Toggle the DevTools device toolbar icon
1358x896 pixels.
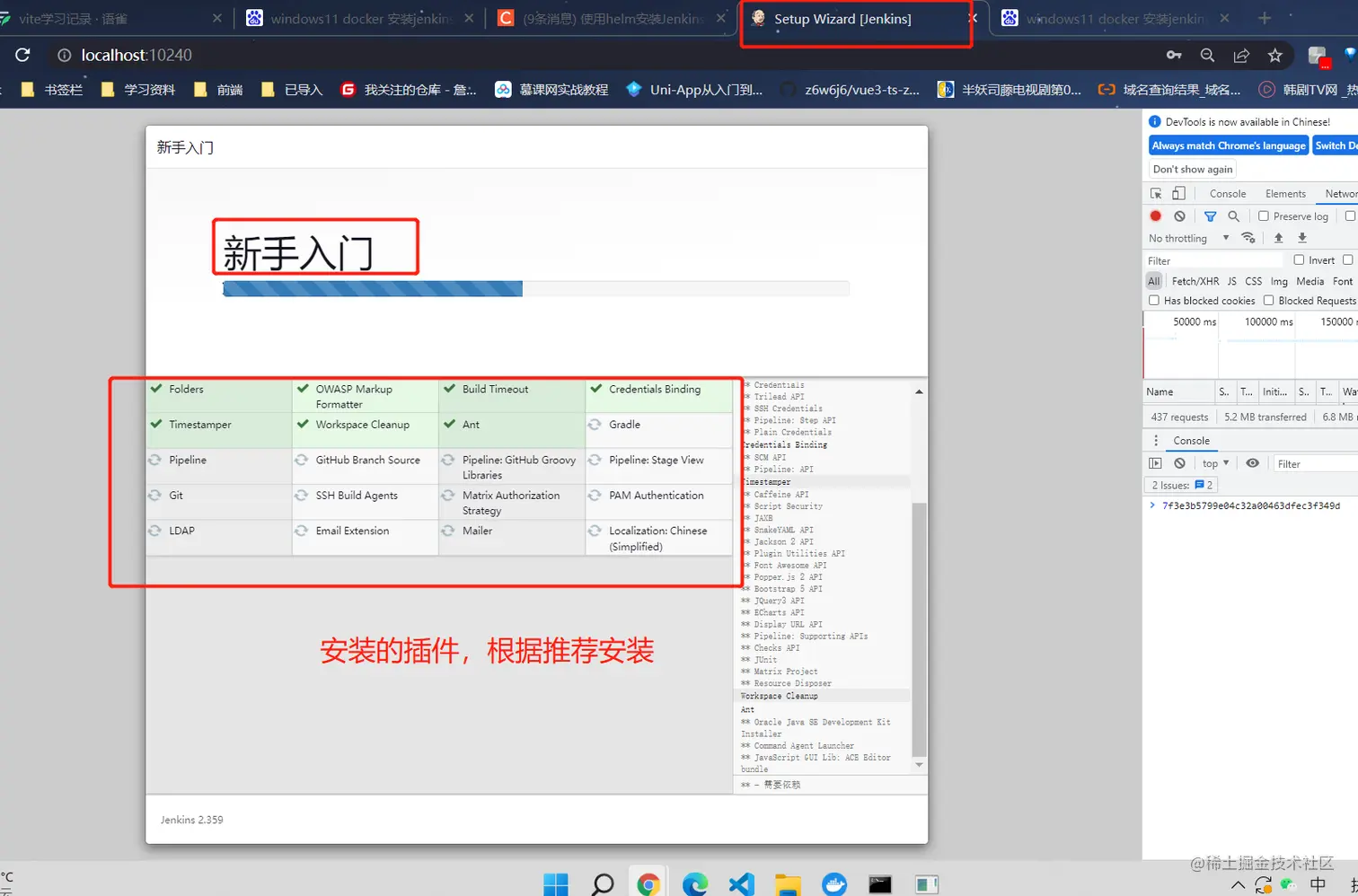1178,193
